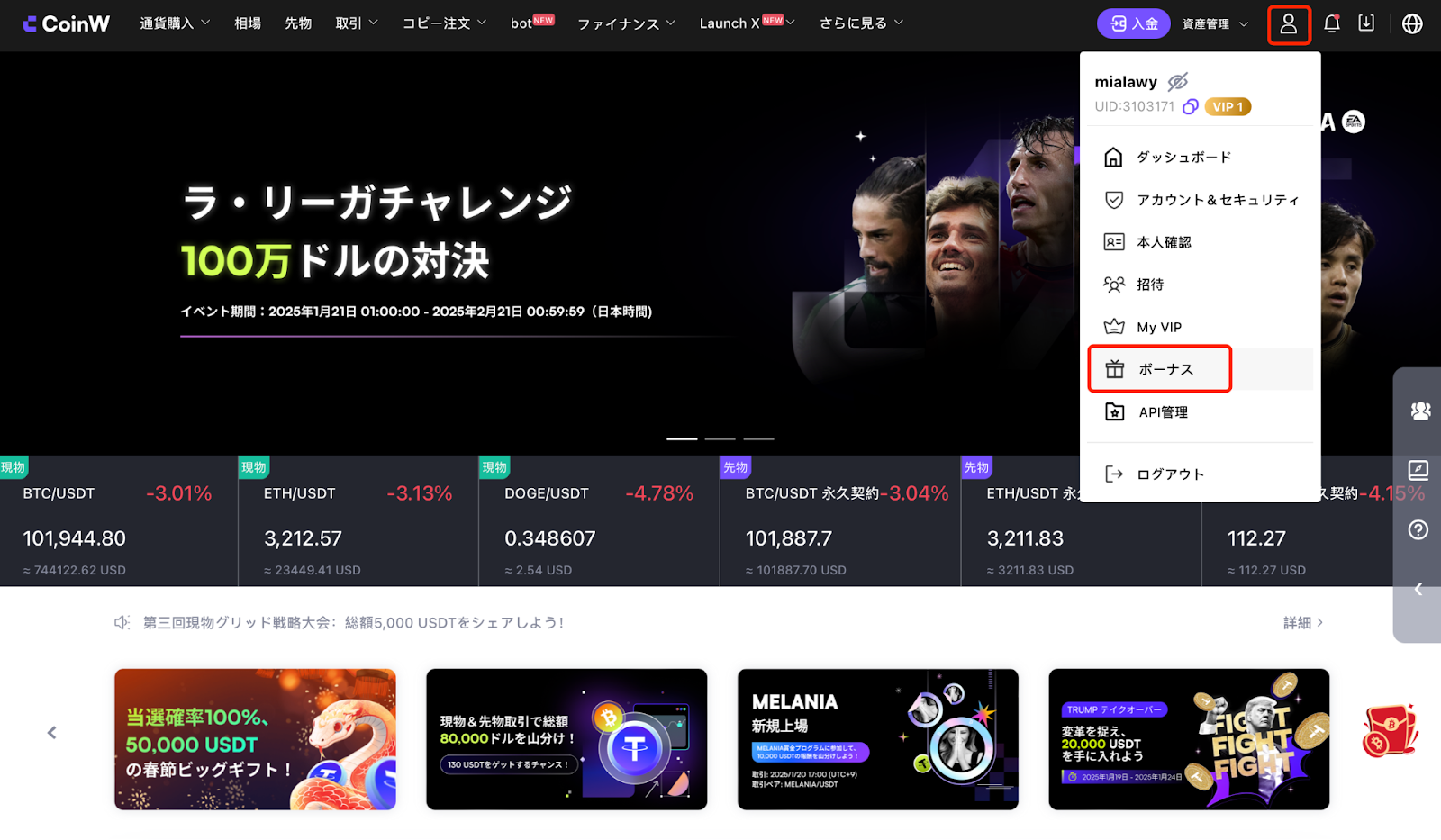The width and height of the screenshot is (1441, 840).
Task: Expand the 資産管理 dropdown
Action: [x=1215, y=24]
